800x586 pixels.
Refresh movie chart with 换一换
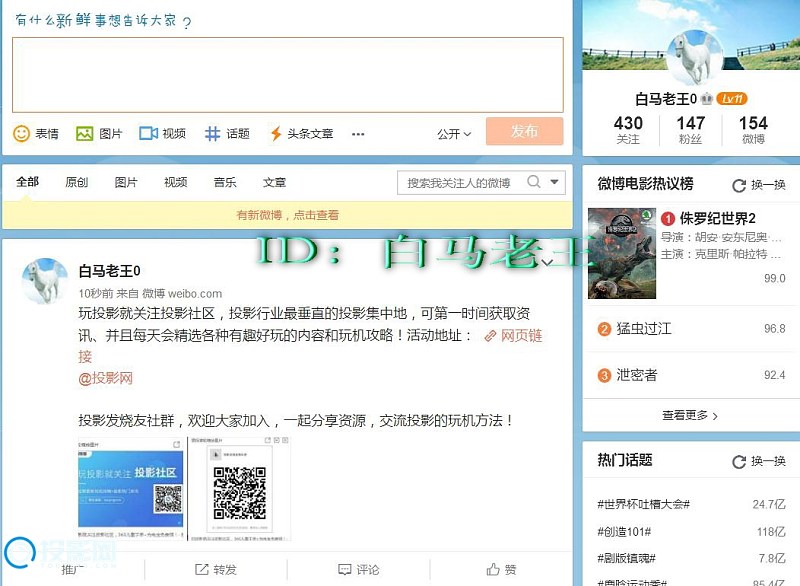coord(759,185)
